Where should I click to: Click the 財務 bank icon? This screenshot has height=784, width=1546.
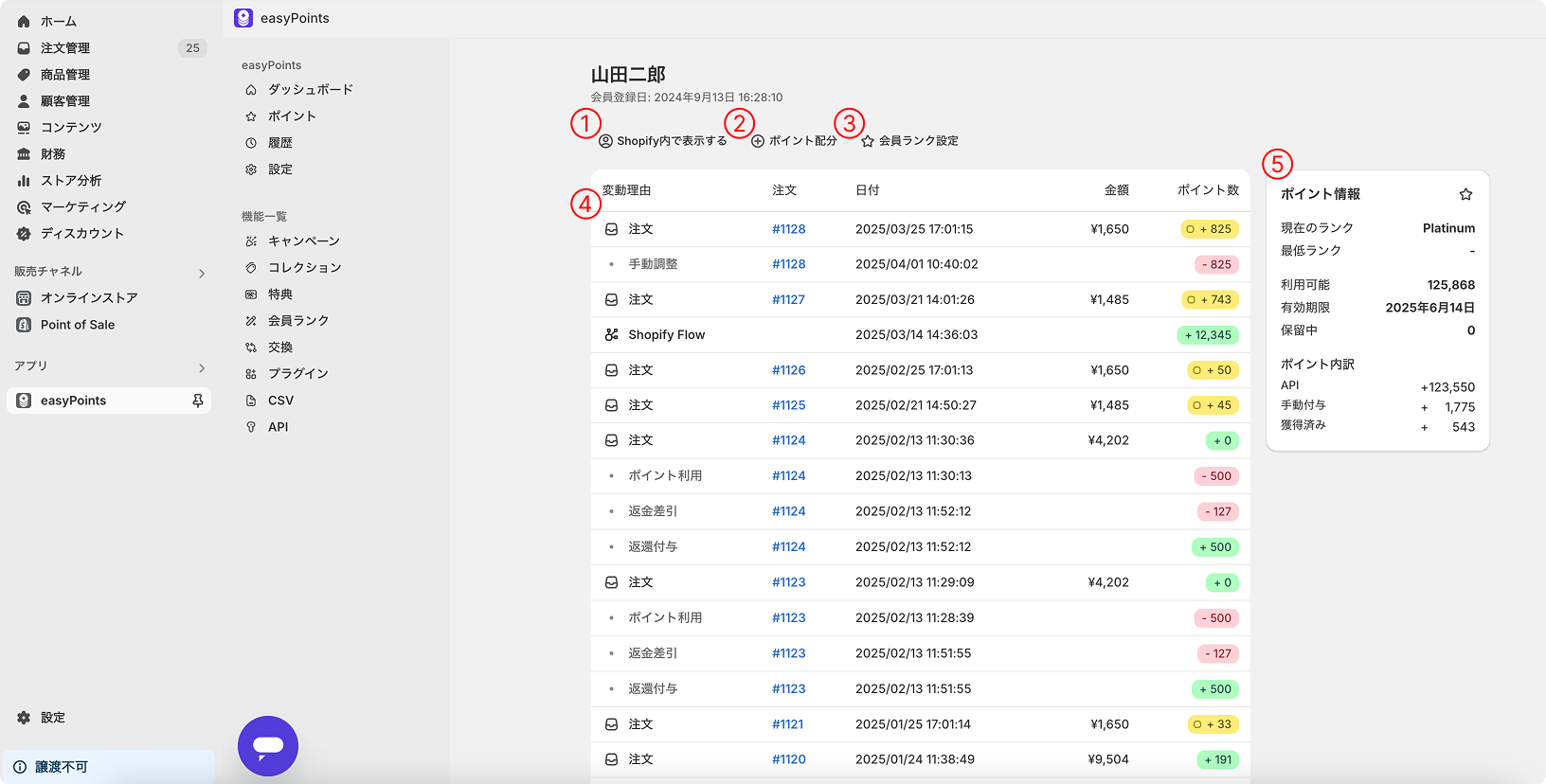tap(24, 153)
